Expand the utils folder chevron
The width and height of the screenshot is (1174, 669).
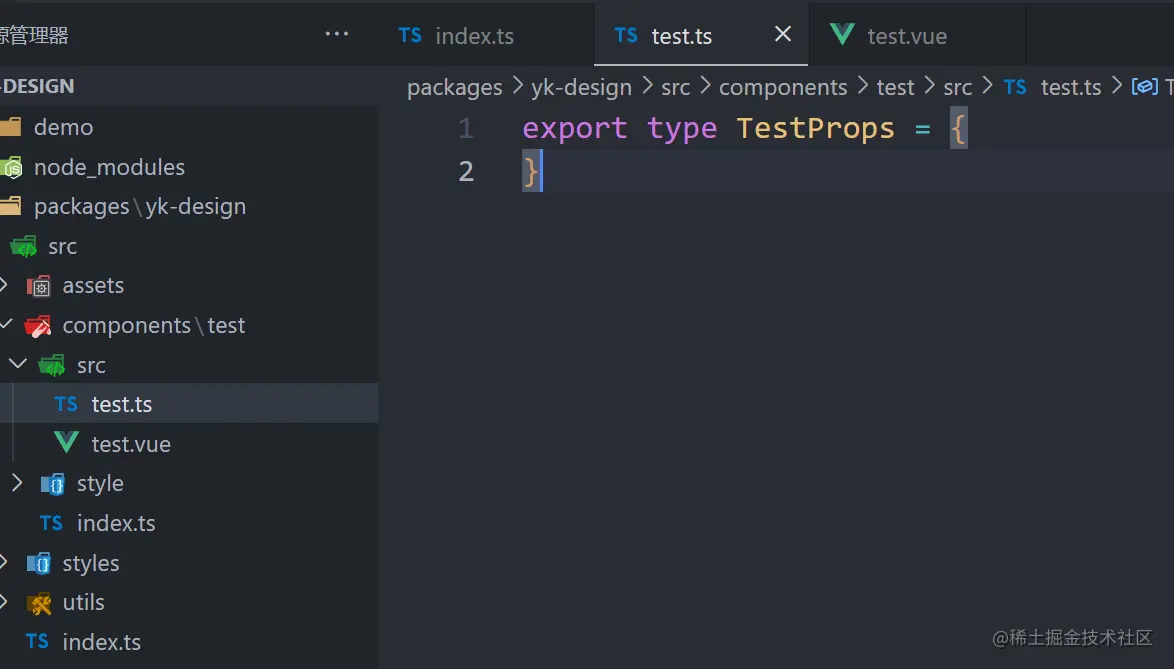click(x=4, y=601)
